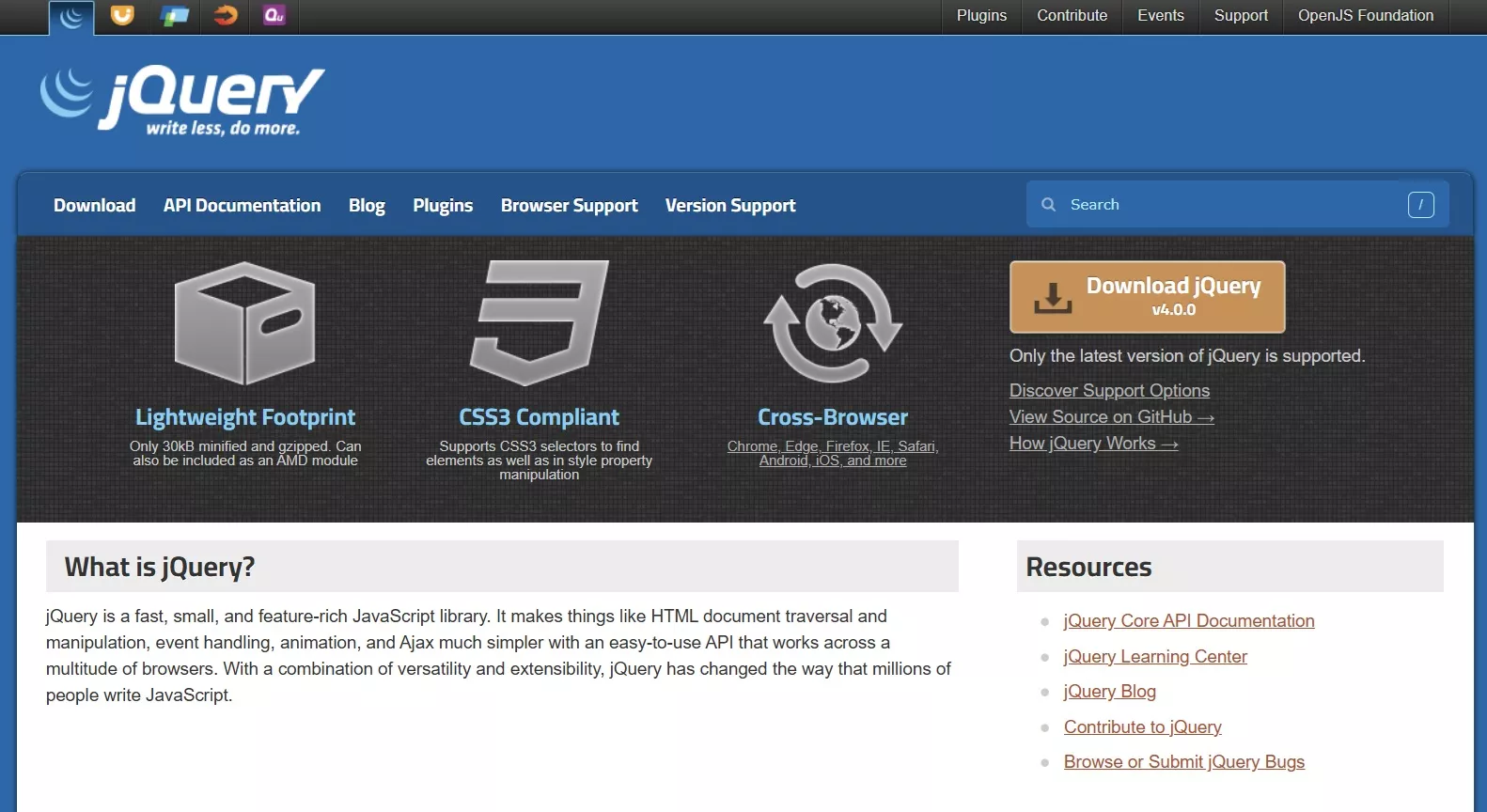The height and width of the screenshot is (812, 1487).
Task: Open Blog in main nav
Action: pos(367,205)
